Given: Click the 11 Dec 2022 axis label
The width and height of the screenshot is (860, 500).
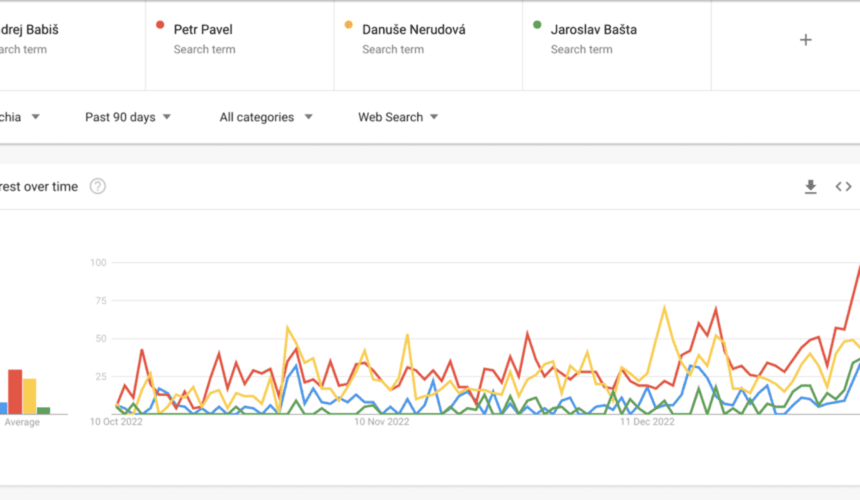Looking at the screenshot, I should [x=647, y=422].
